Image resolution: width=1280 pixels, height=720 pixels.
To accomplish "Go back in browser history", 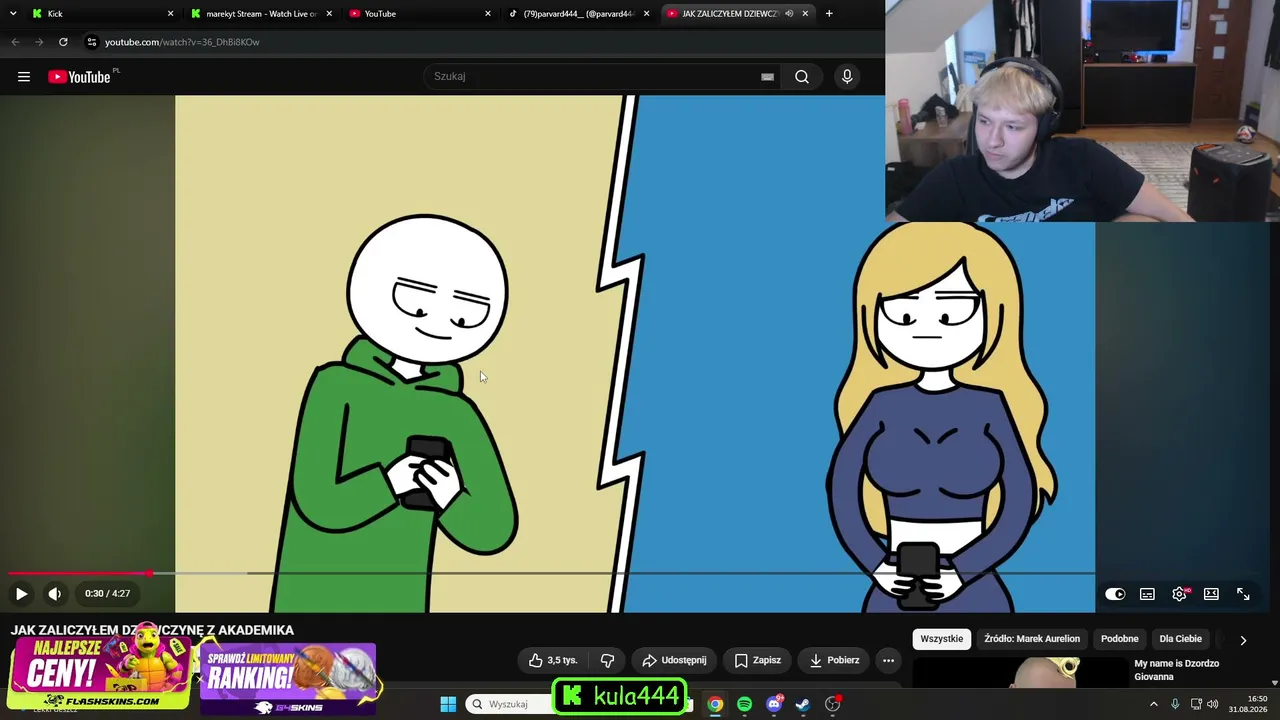I will tap(15, 42).
